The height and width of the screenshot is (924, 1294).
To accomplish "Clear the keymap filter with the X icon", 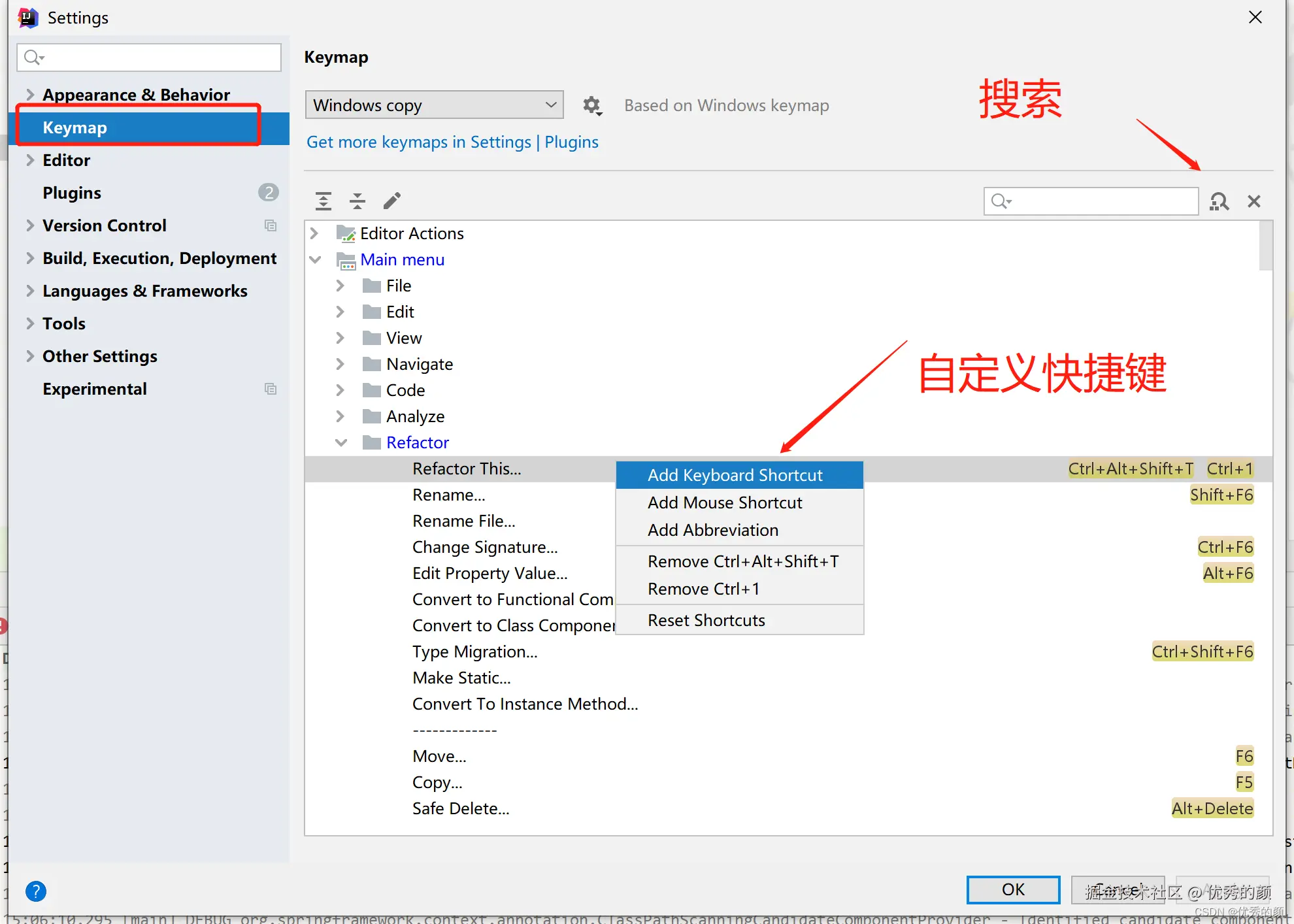I will (1253, 201).
